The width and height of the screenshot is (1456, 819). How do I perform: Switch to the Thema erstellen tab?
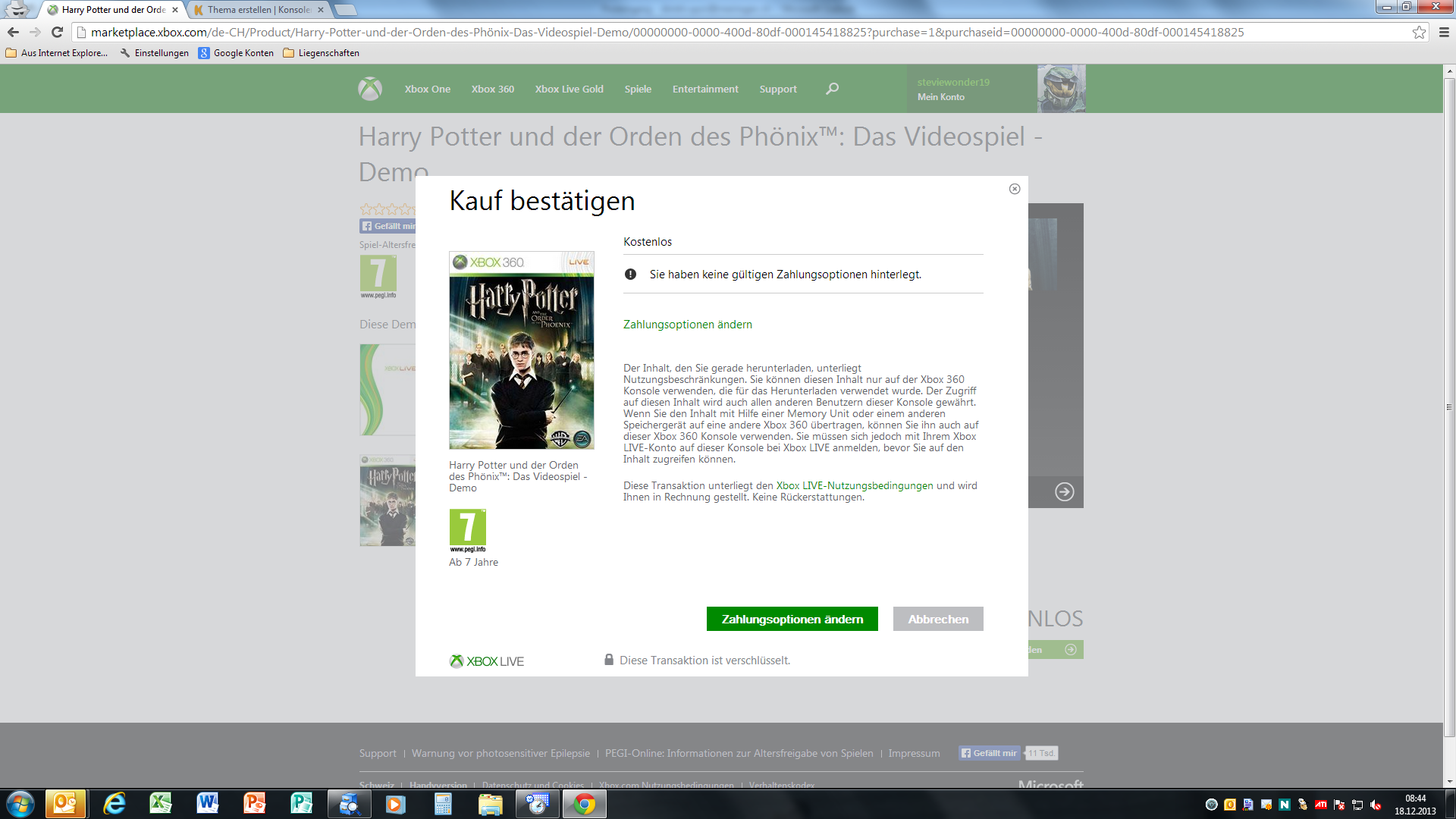pyautogui.click(x=258, y=10)
